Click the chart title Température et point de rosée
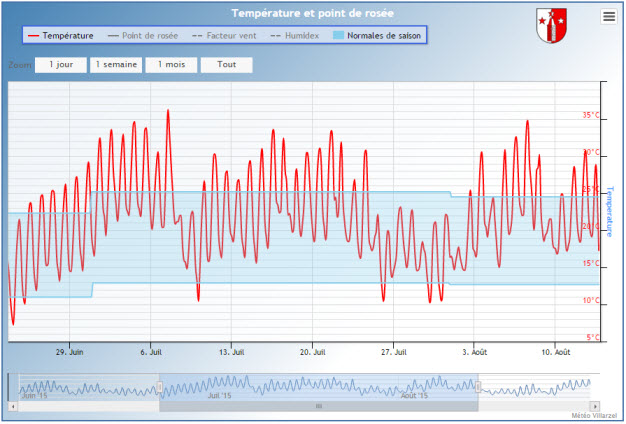 (x=312, y=13)
